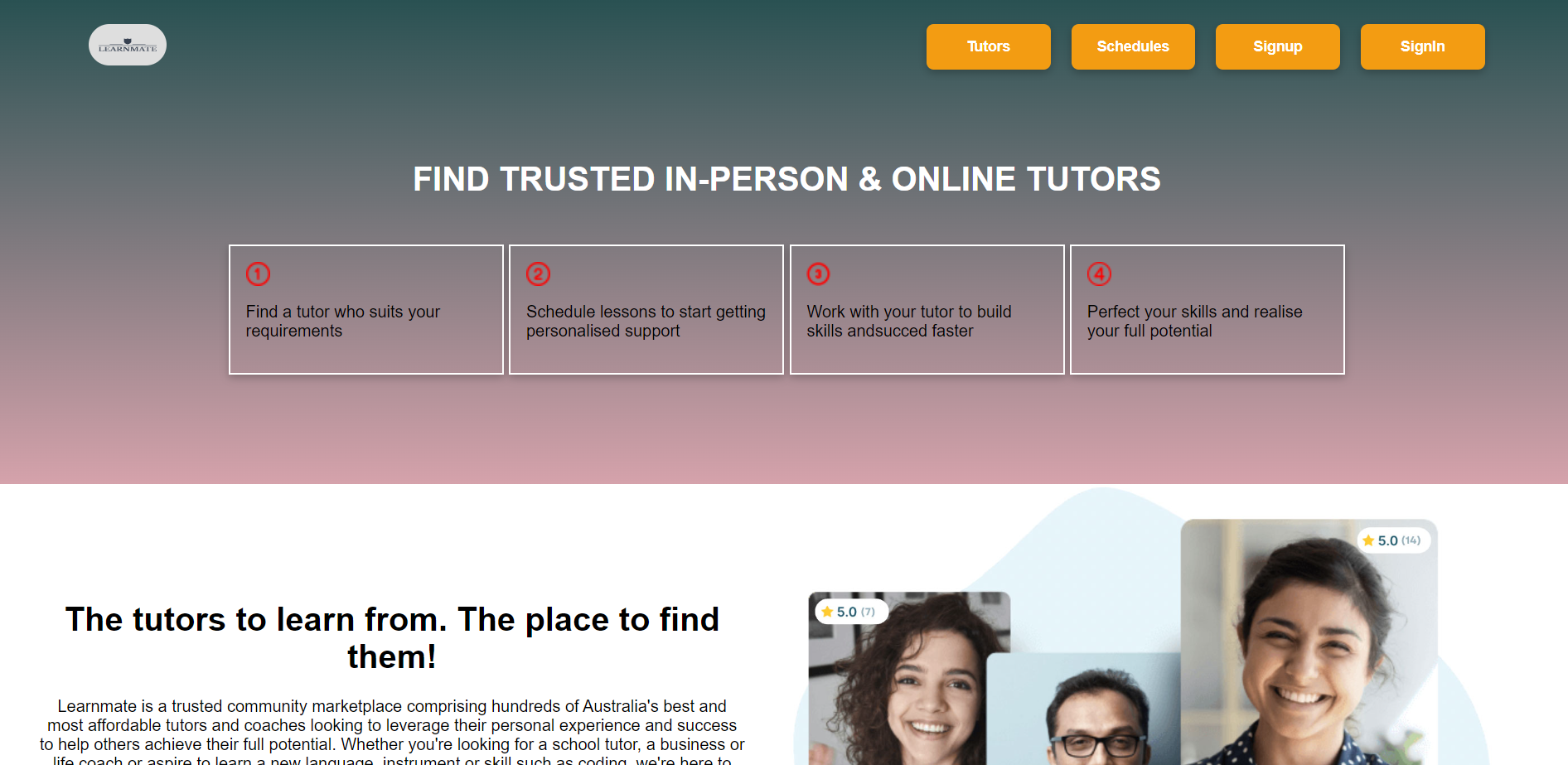Select the 'Schedule lessons' step card
The image size is (1568, 765).
646,309
